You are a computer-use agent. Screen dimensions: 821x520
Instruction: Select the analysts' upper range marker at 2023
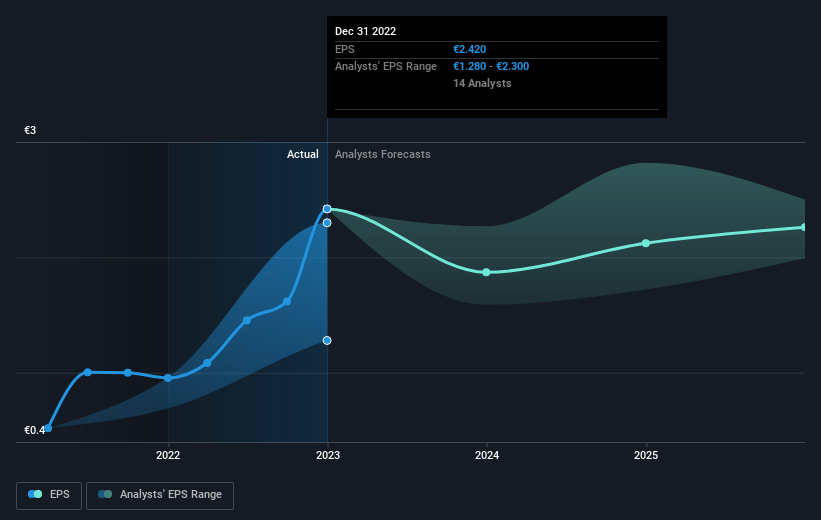point(327,223)
